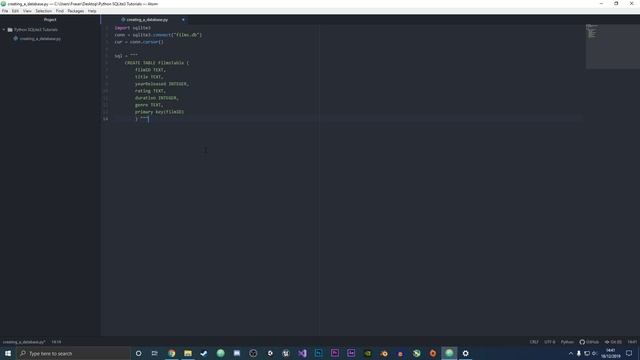This screenshot has width=640, height=360.
Task: Open the Edit menu
Action: [16, 11]
